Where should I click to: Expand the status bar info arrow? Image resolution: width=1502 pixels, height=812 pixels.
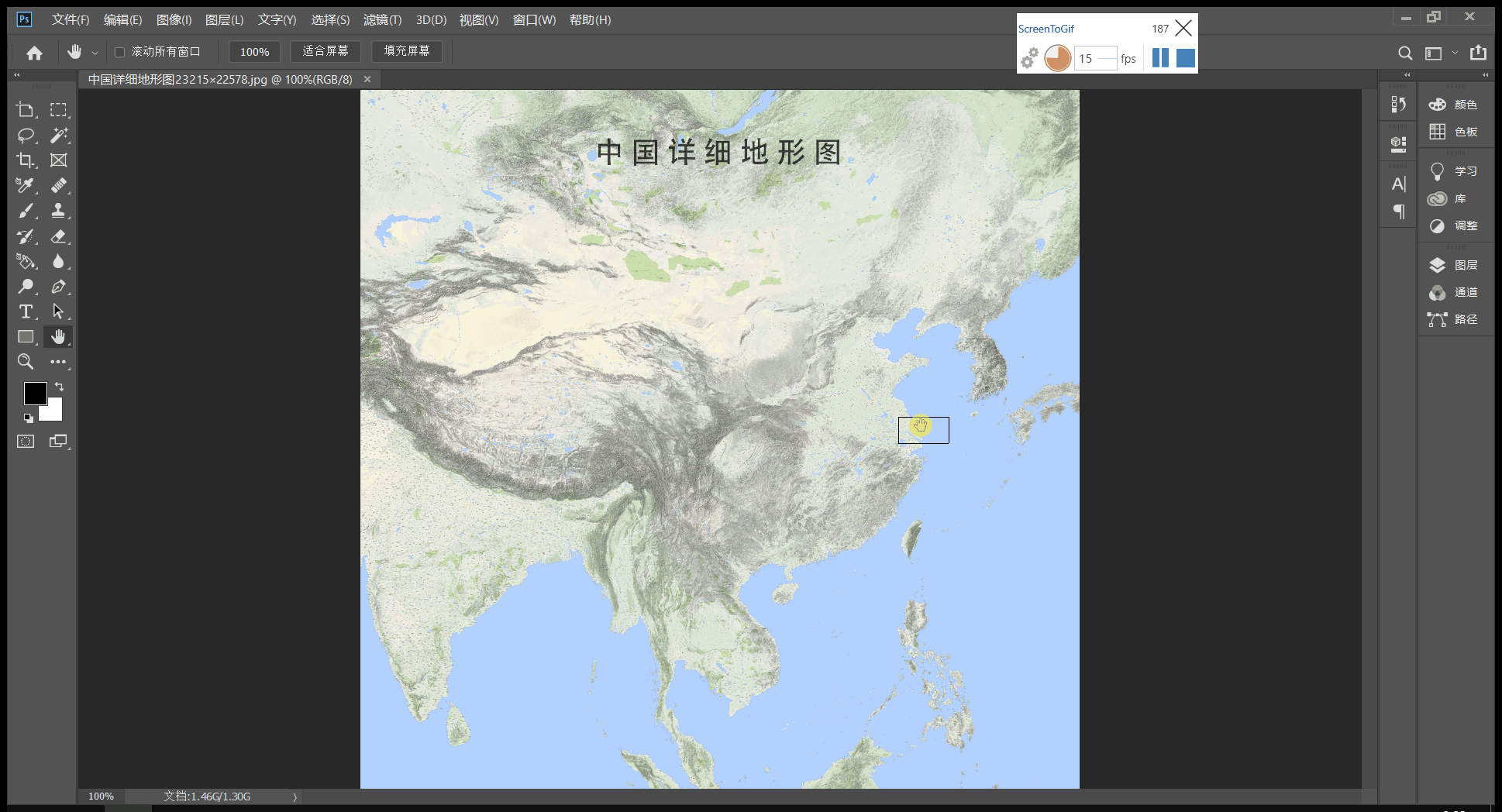coord(295,797)
